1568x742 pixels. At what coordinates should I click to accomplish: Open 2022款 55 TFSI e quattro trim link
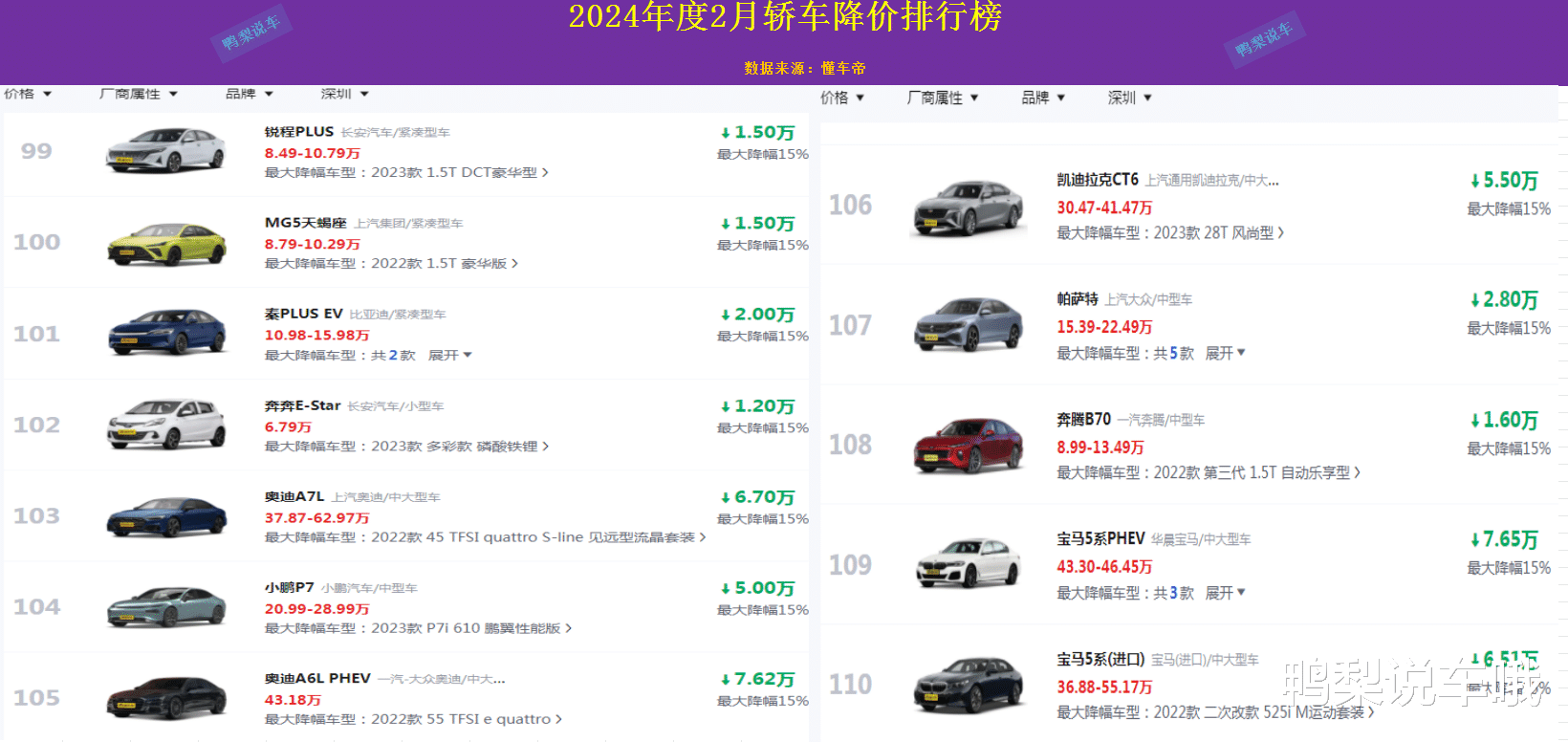467,719
